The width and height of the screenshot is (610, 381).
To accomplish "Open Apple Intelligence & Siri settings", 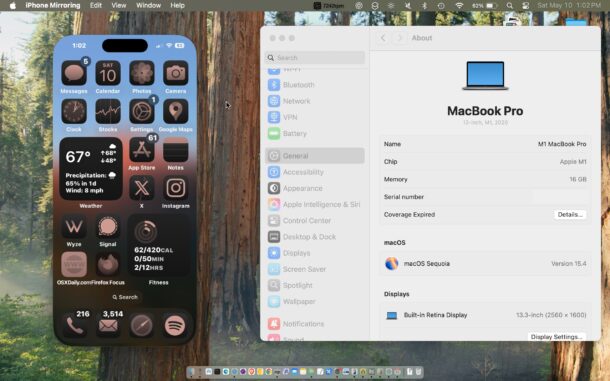I will [315, 204].
